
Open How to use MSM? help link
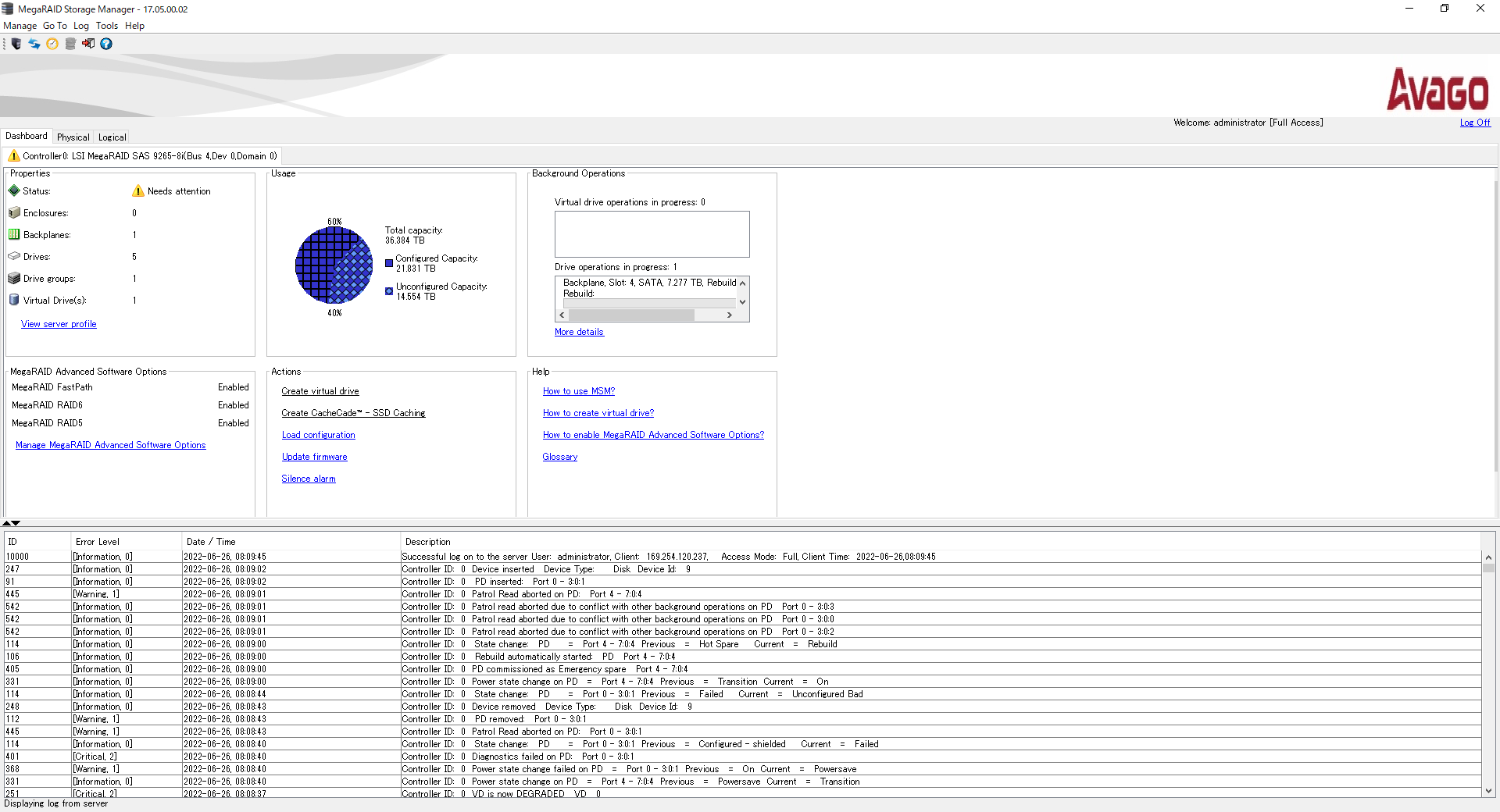579,391
